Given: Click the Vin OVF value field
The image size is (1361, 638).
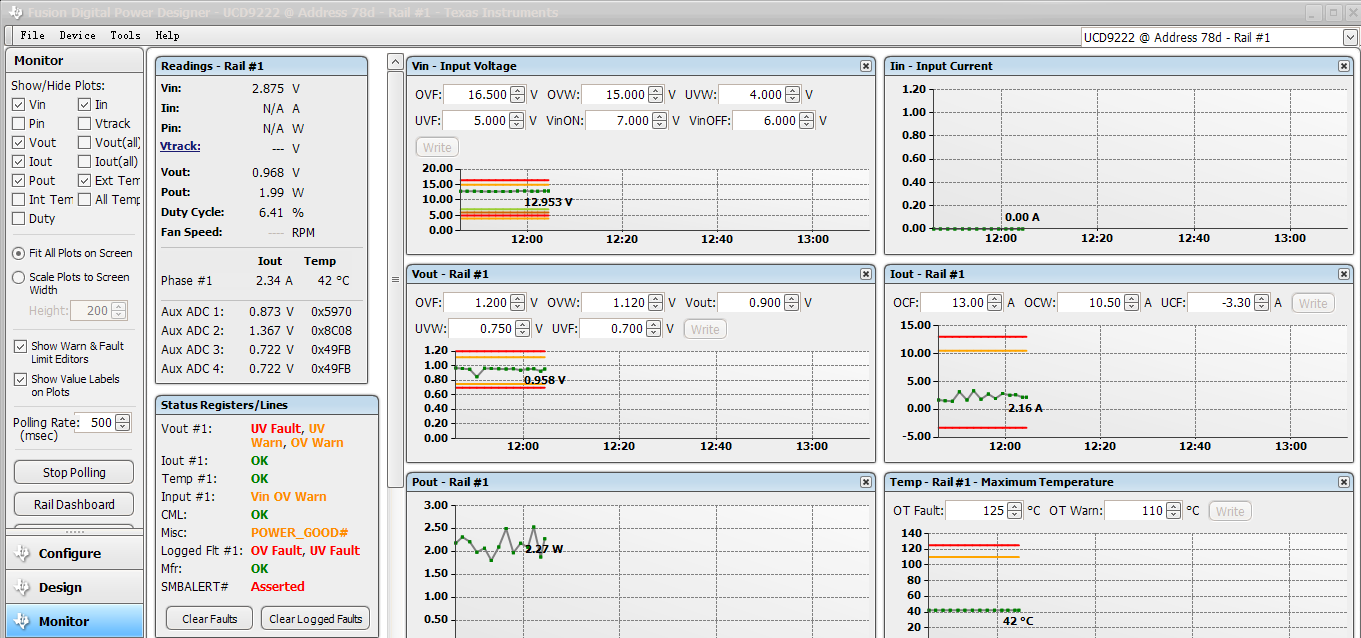Looking at the screenshot, I should point(476,95).
